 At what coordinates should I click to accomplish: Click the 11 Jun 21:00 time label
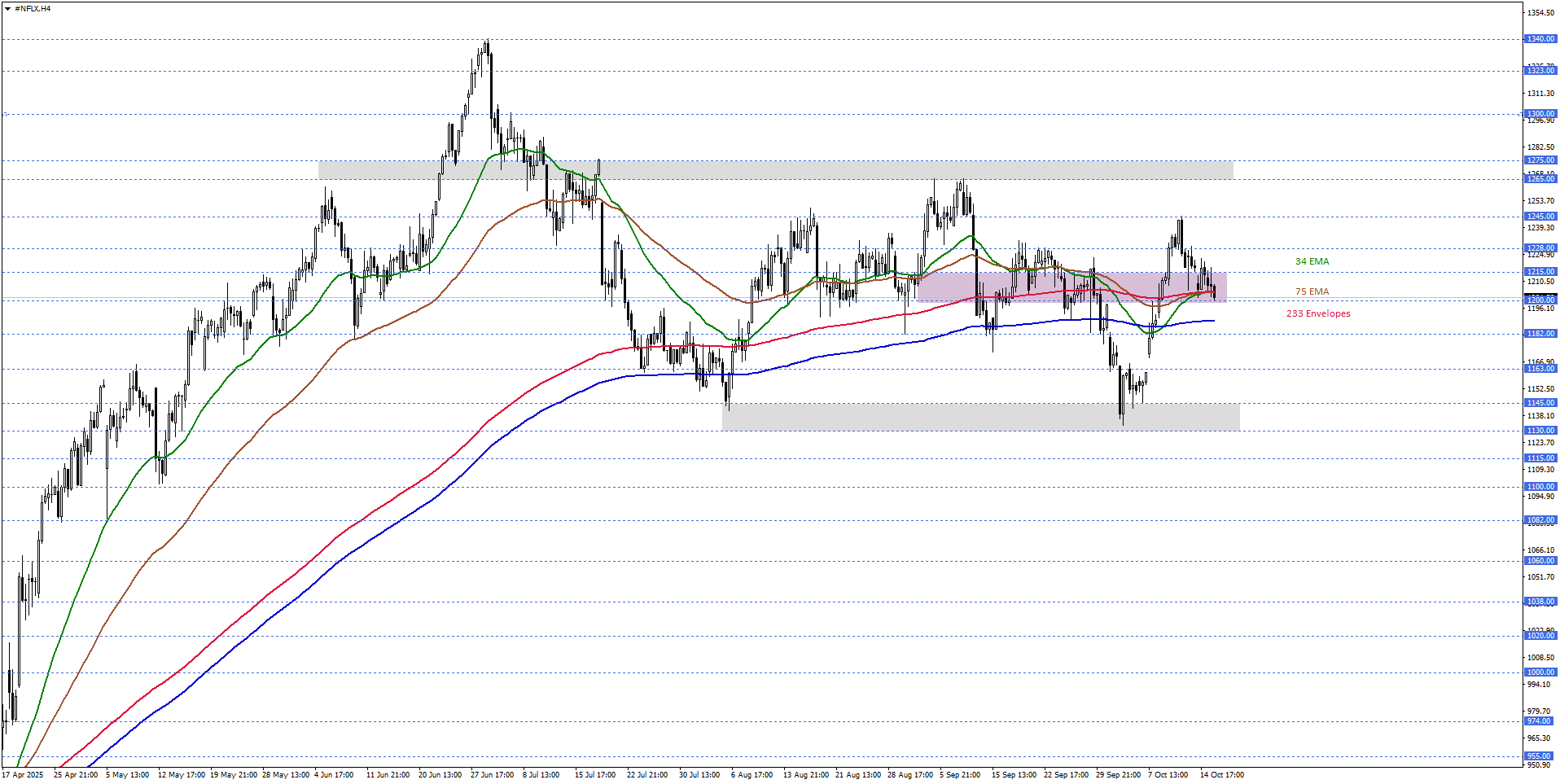388,775
